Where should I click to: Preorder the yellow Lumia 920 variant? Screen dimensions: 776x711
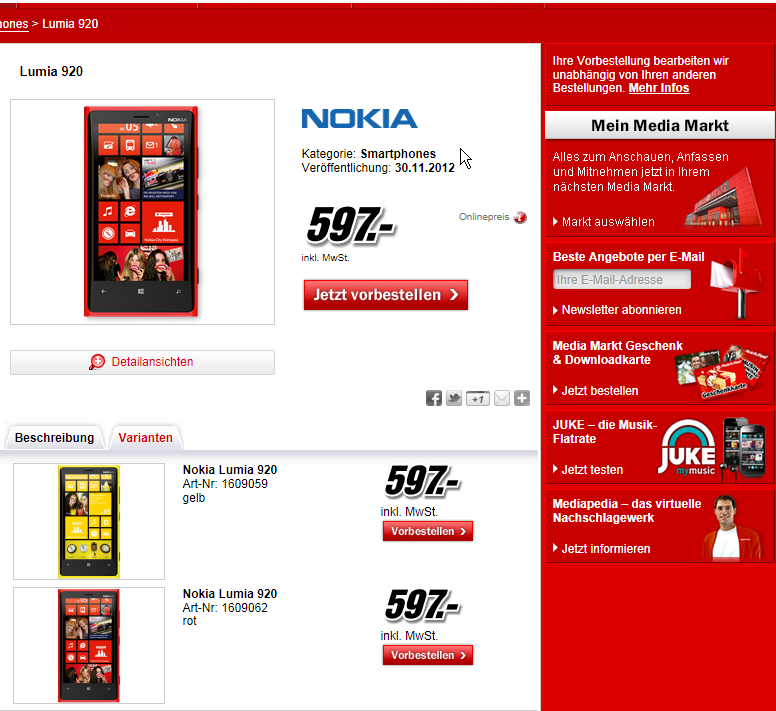[x=428, y=531]
